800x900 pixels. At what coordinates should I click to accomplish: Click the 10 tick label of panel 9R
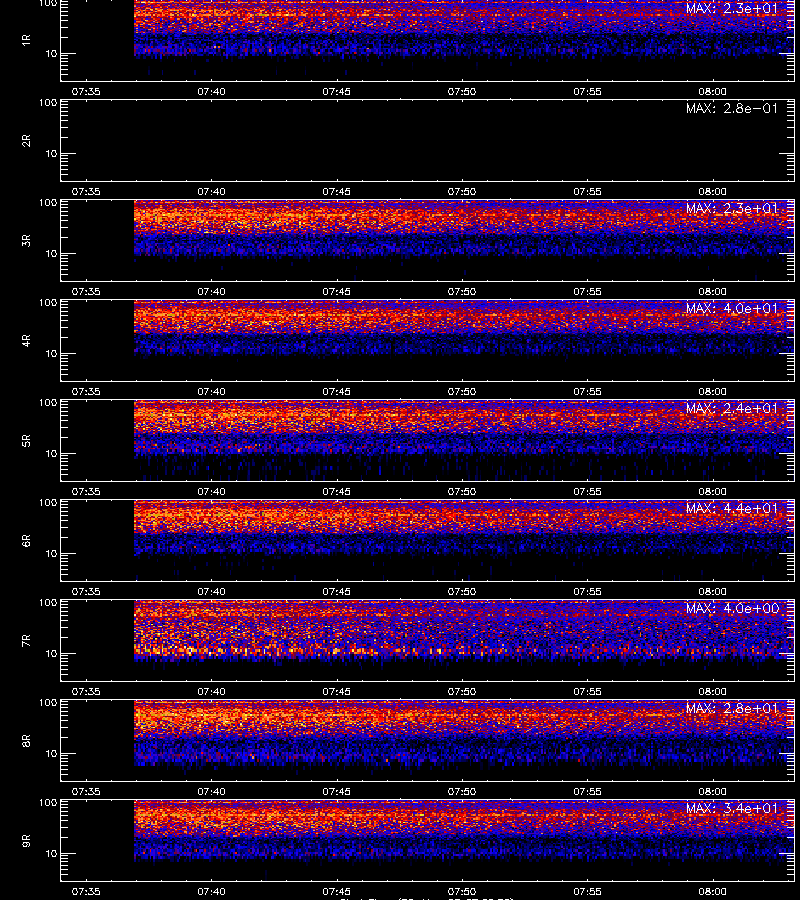coord(51,854)
